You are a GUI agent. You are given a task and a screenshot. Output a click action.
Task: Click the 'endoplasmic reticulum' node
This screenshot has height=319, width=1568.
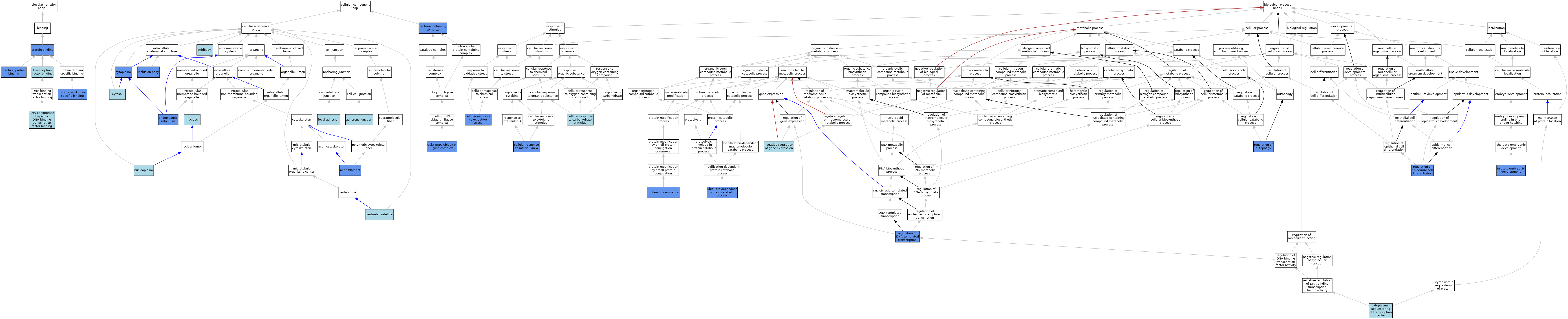[x=168, y=119]
